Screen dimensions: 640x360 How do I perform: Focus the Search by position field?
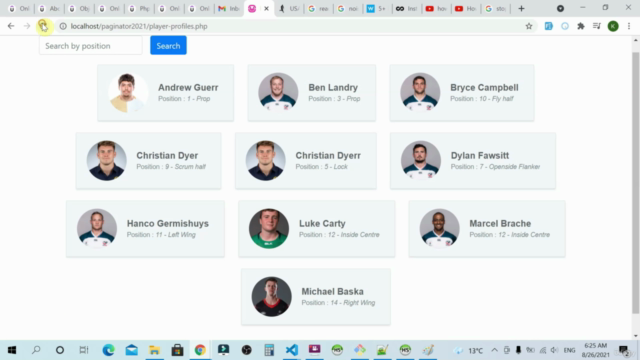91,46
